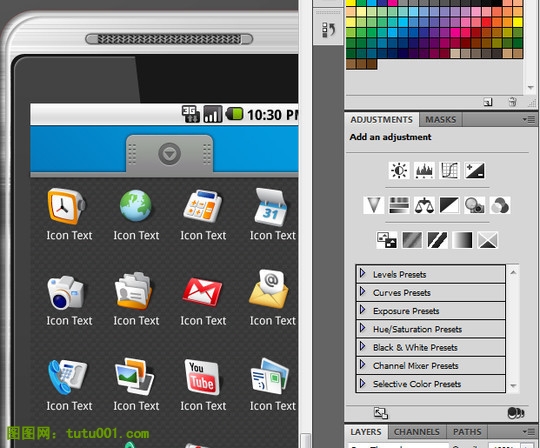This screenshot has width=540, height=448.
Task: Click the globe browser icon on mockup
Action: click(x=135, y=206)
